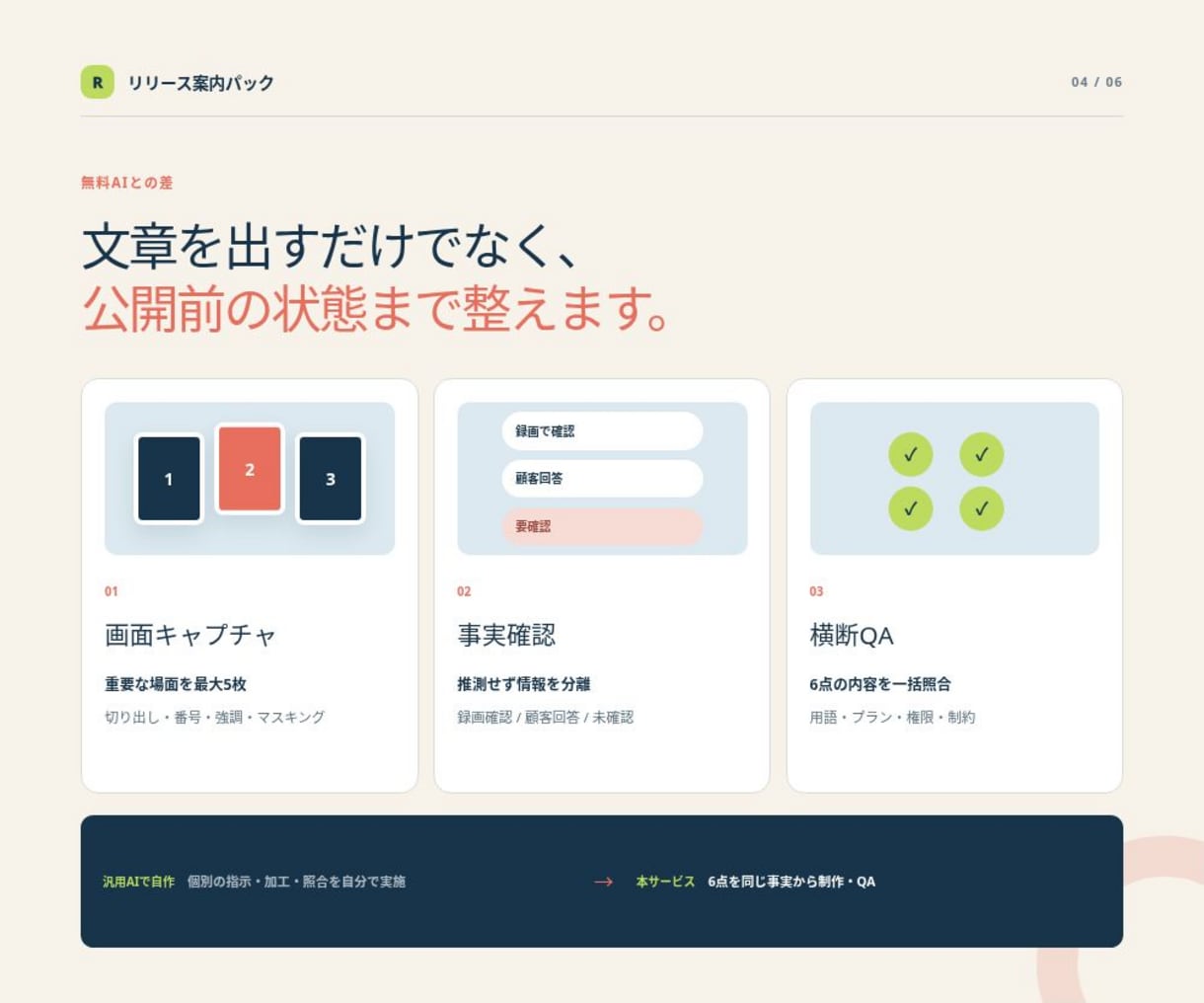
Task: Click the 無料AIとの差 section label
Action: (126, 183)
